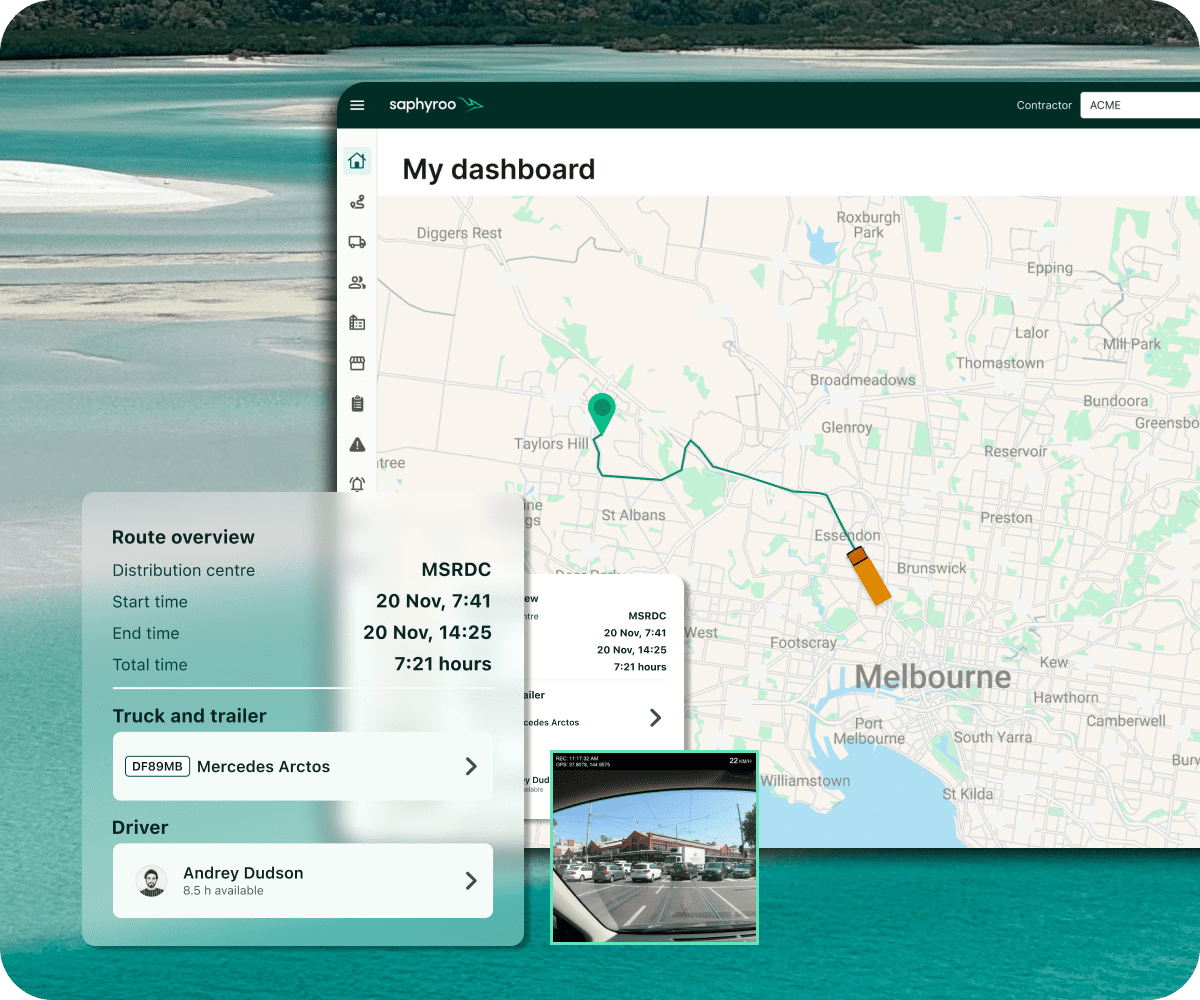Click the saphyroo logo

click(436, 105)
